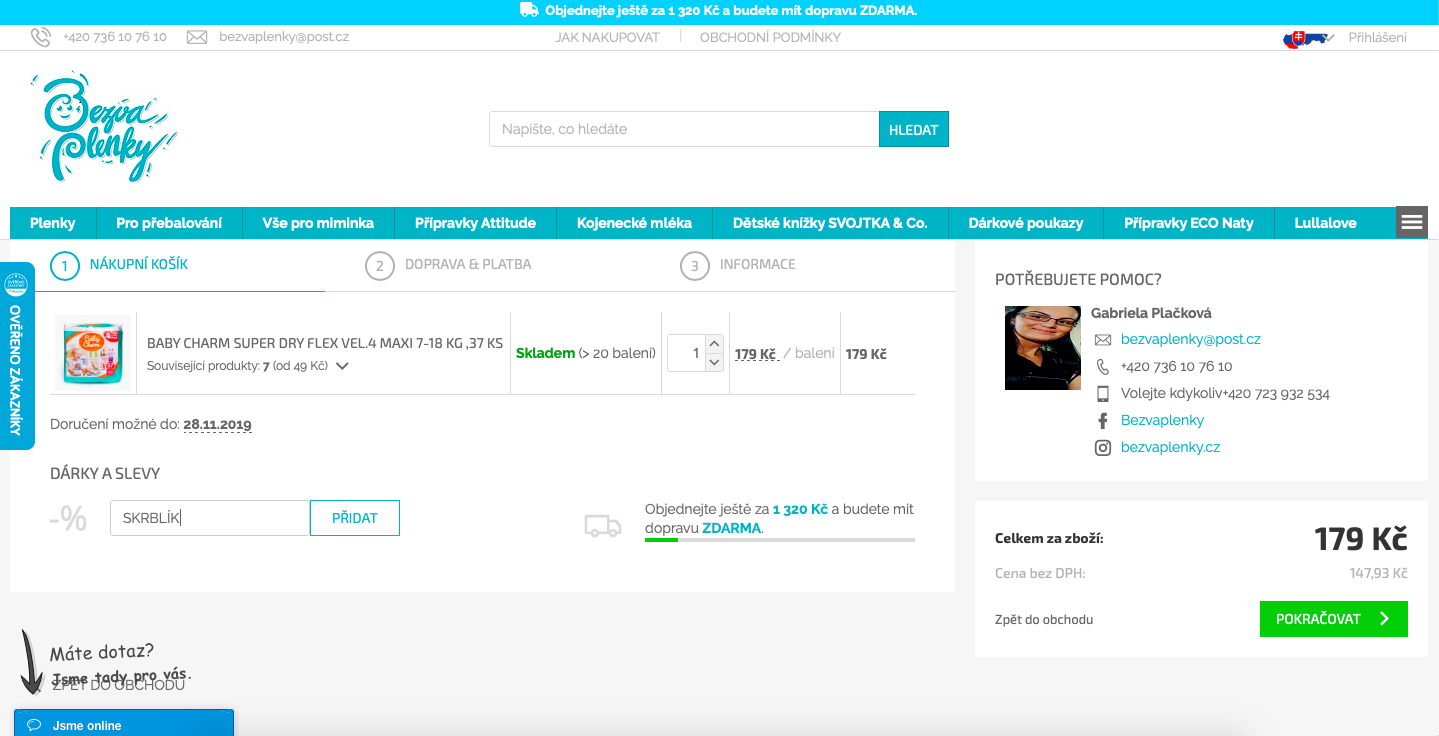Image resolution: width=1439 pixels, height=736 pixels.
Task: Open Přípravky ECO Naty category
Action: (1189, 223)
